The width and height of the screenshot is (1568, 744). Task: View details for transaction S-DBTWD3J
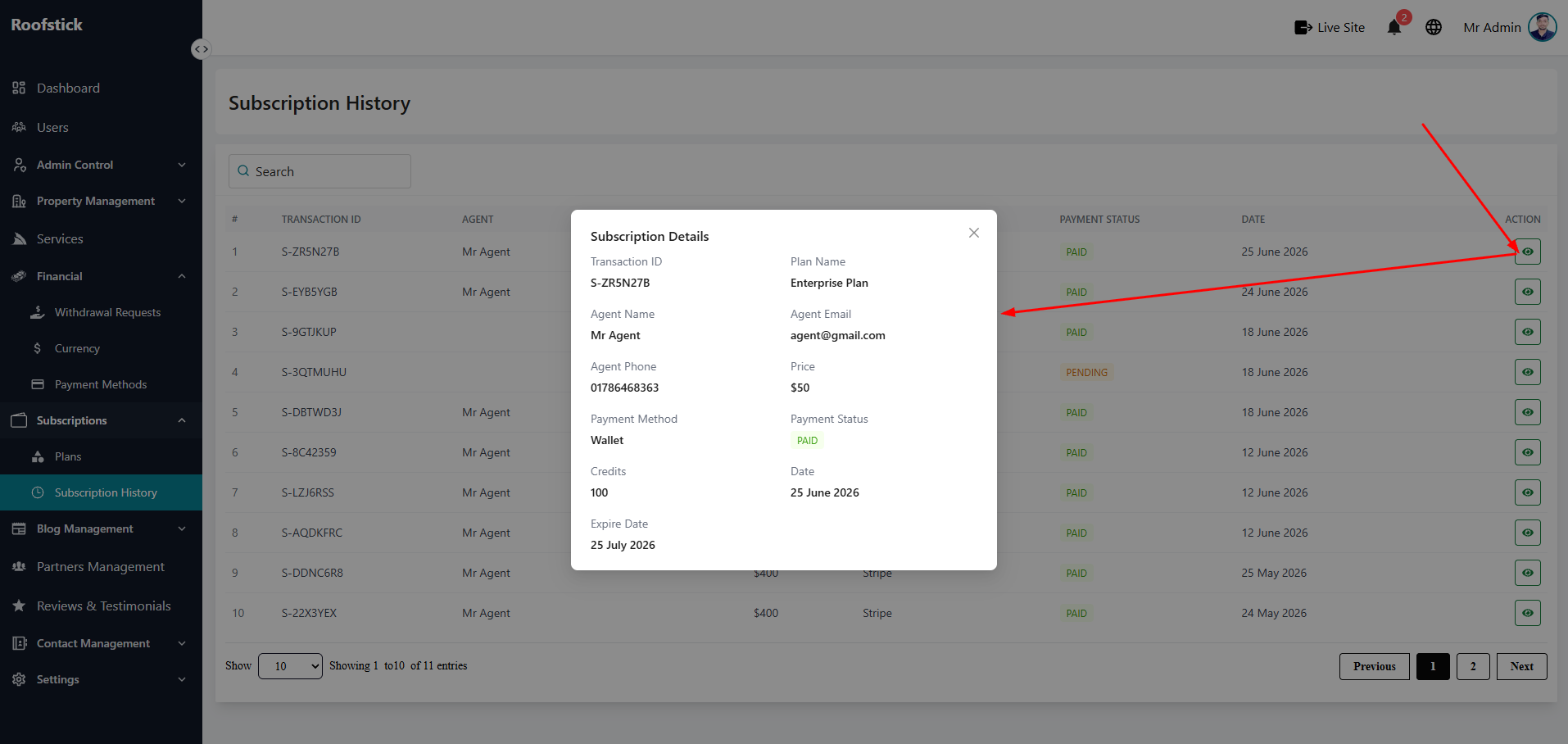(1528, 412)
